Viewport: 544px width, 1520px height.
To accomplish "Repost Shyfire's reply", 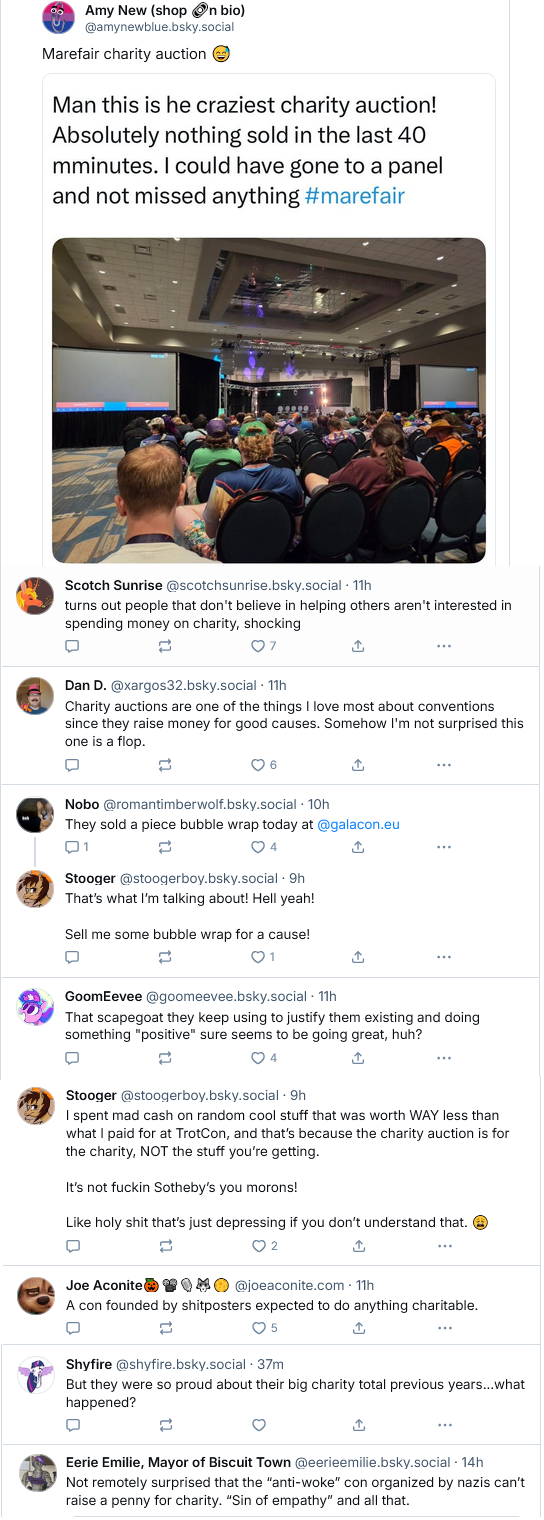I will (165, 1425).
